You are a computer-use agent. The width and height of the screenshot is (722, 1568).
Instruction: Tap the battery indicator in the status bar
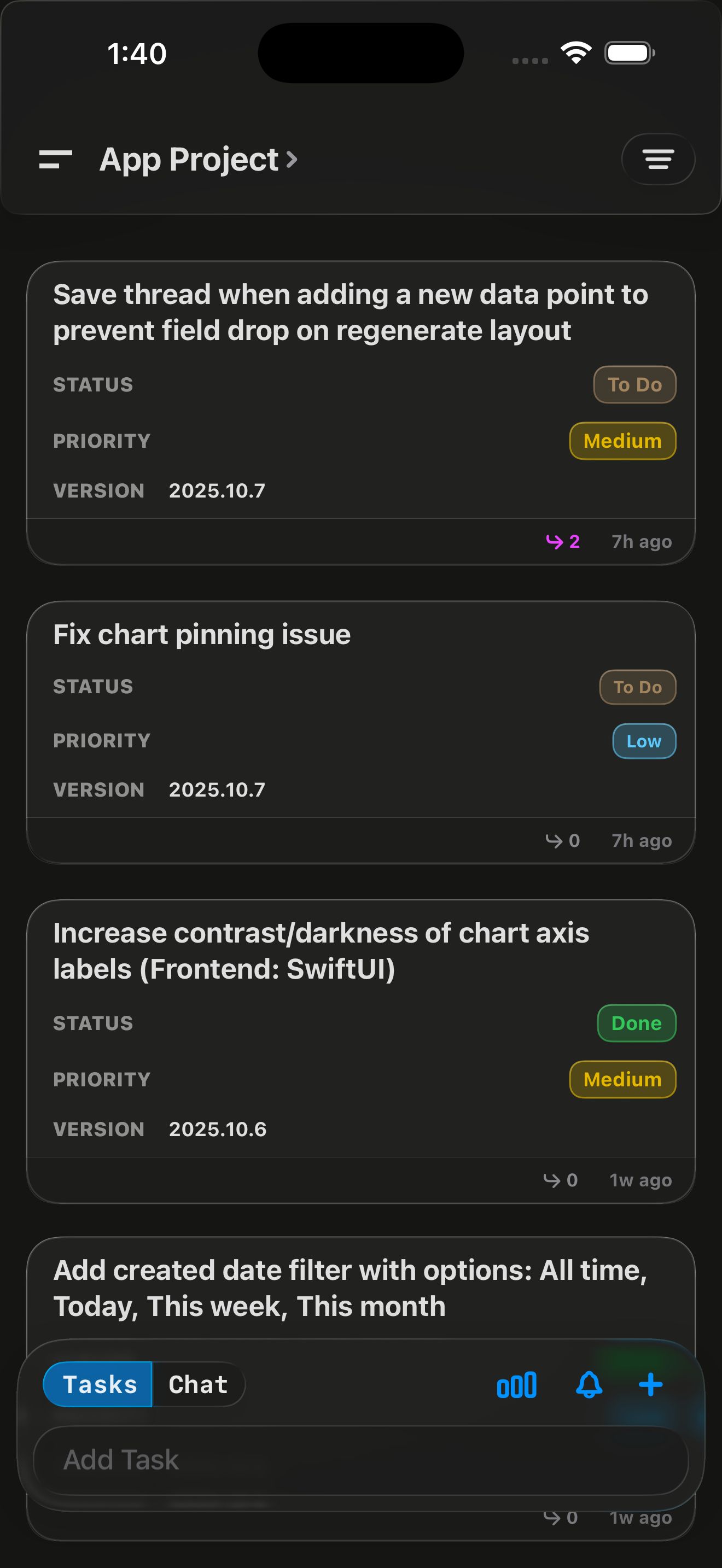click(627, 52)
